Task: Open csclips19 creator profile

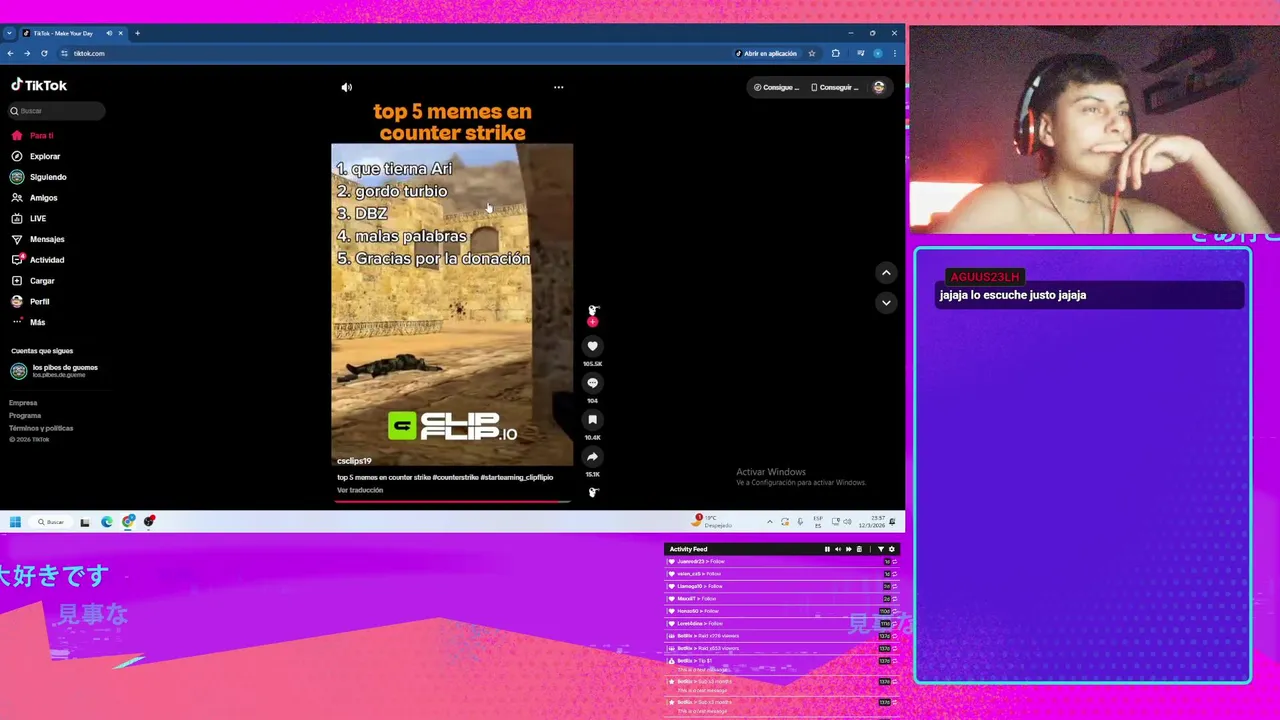Action: [354, 461]
